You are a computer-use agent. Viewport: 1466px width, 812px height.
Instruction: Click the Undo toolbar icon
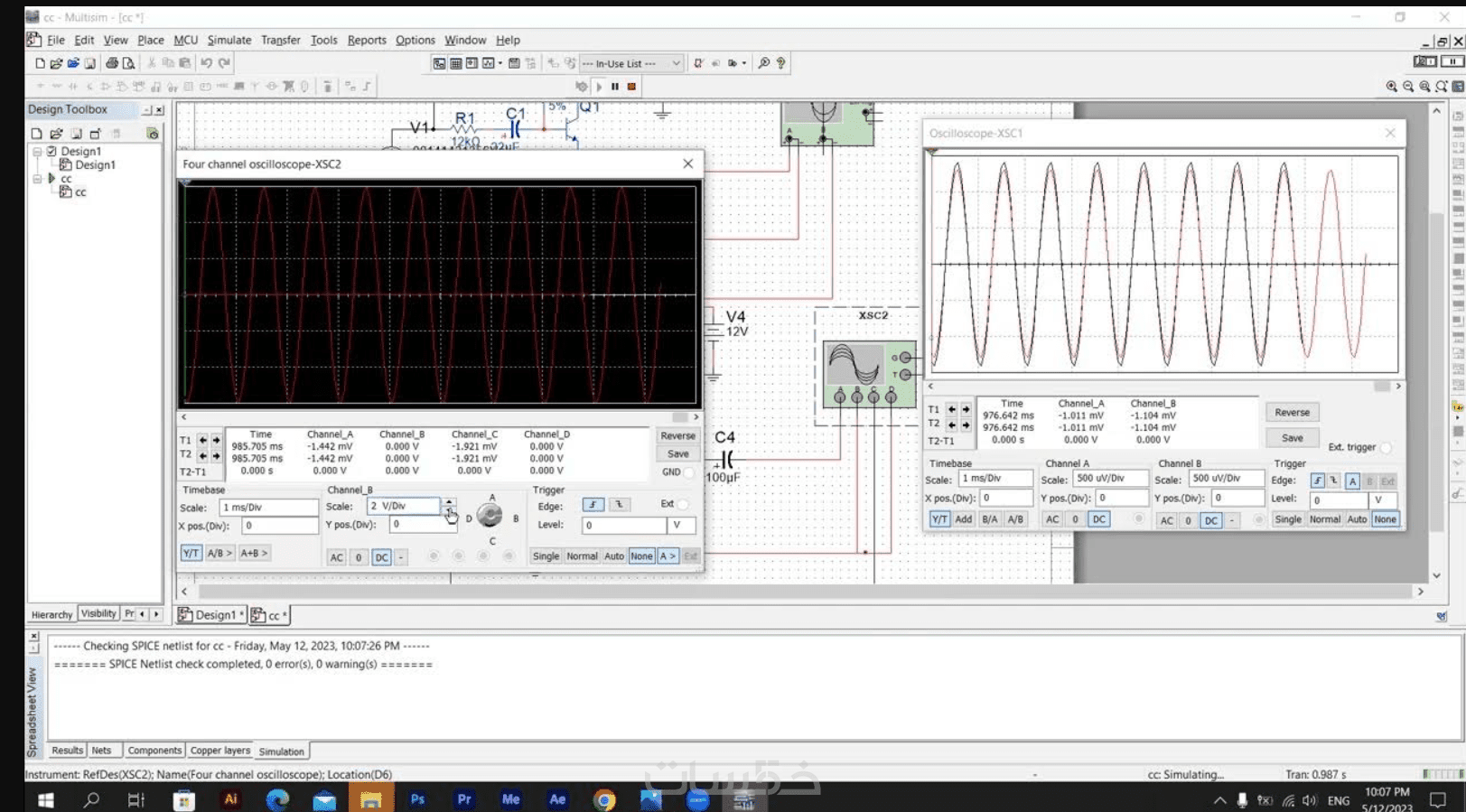point(206,63)
